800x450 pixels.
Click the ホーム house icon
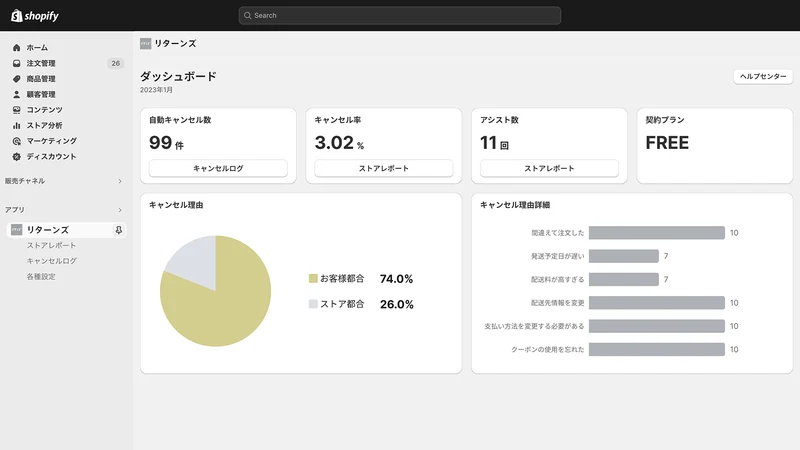[16, 47]
